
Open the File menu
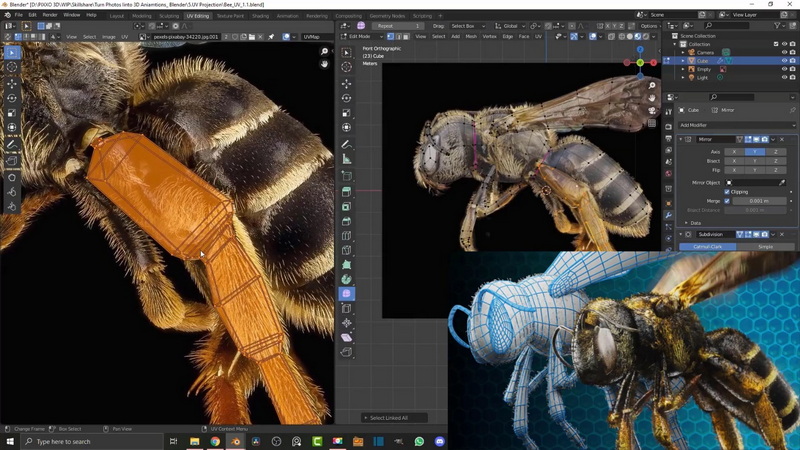pos(18,15)
